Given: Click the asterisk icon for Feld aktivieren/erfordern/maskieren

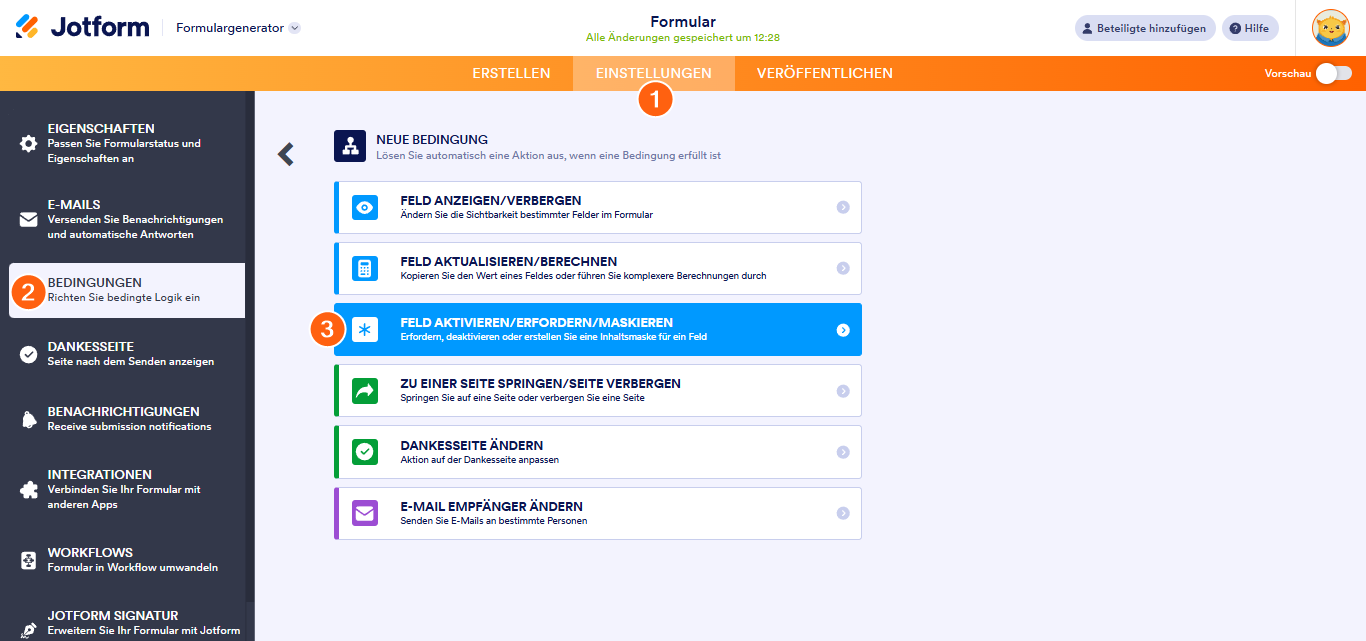Looking at the screenshot, I should click(365, 330).
